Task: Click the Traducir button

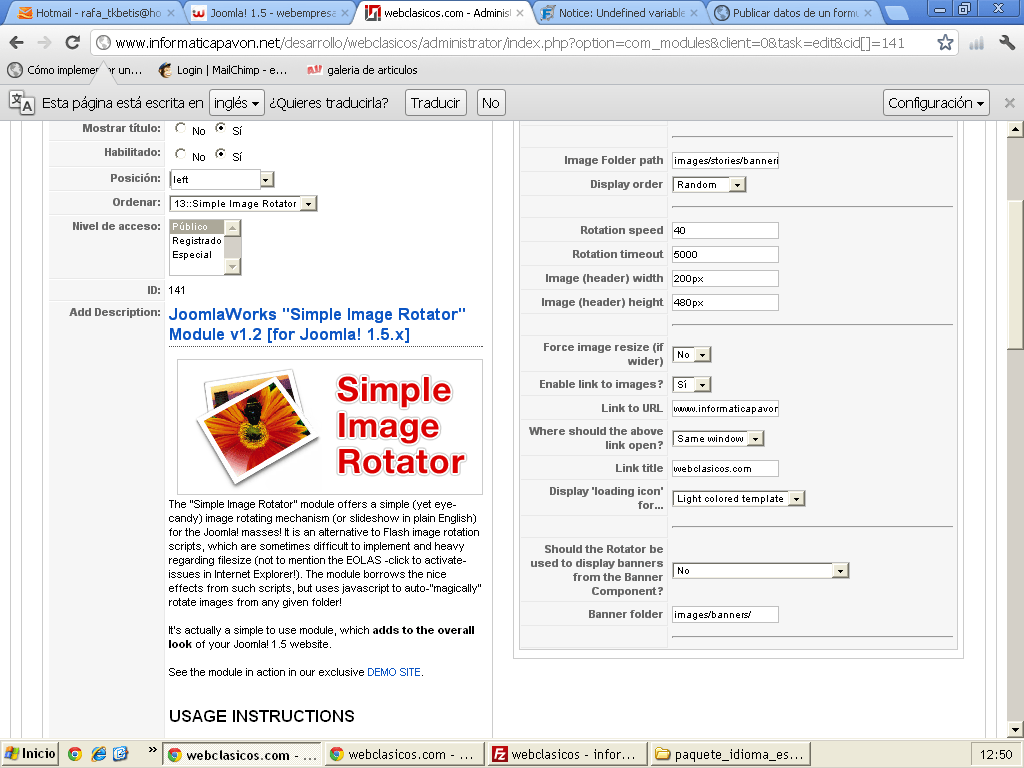Action: (436, 103)
